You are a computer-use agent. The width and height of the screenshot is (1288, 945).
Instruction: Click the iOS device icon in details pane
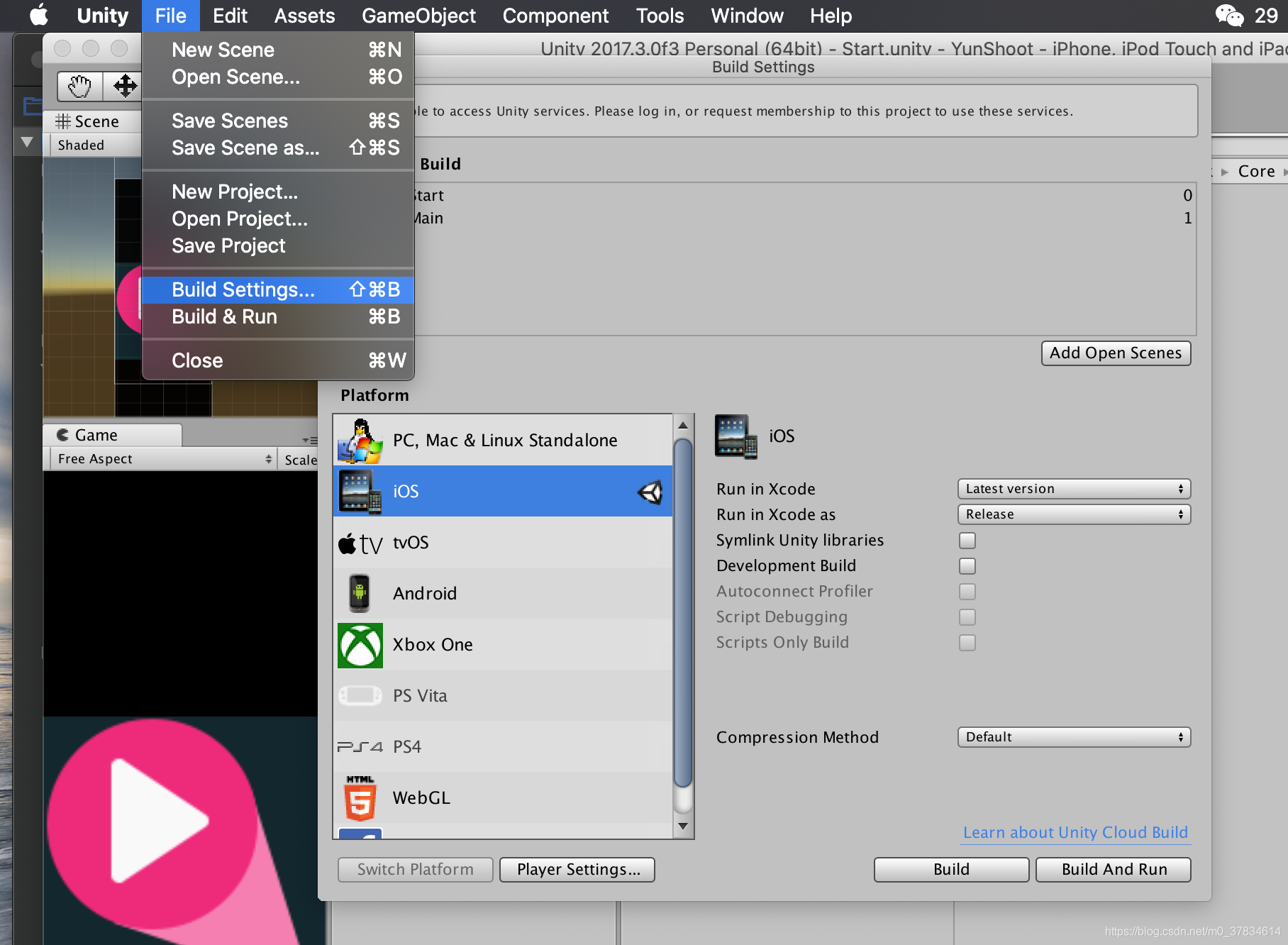point(736,436)
